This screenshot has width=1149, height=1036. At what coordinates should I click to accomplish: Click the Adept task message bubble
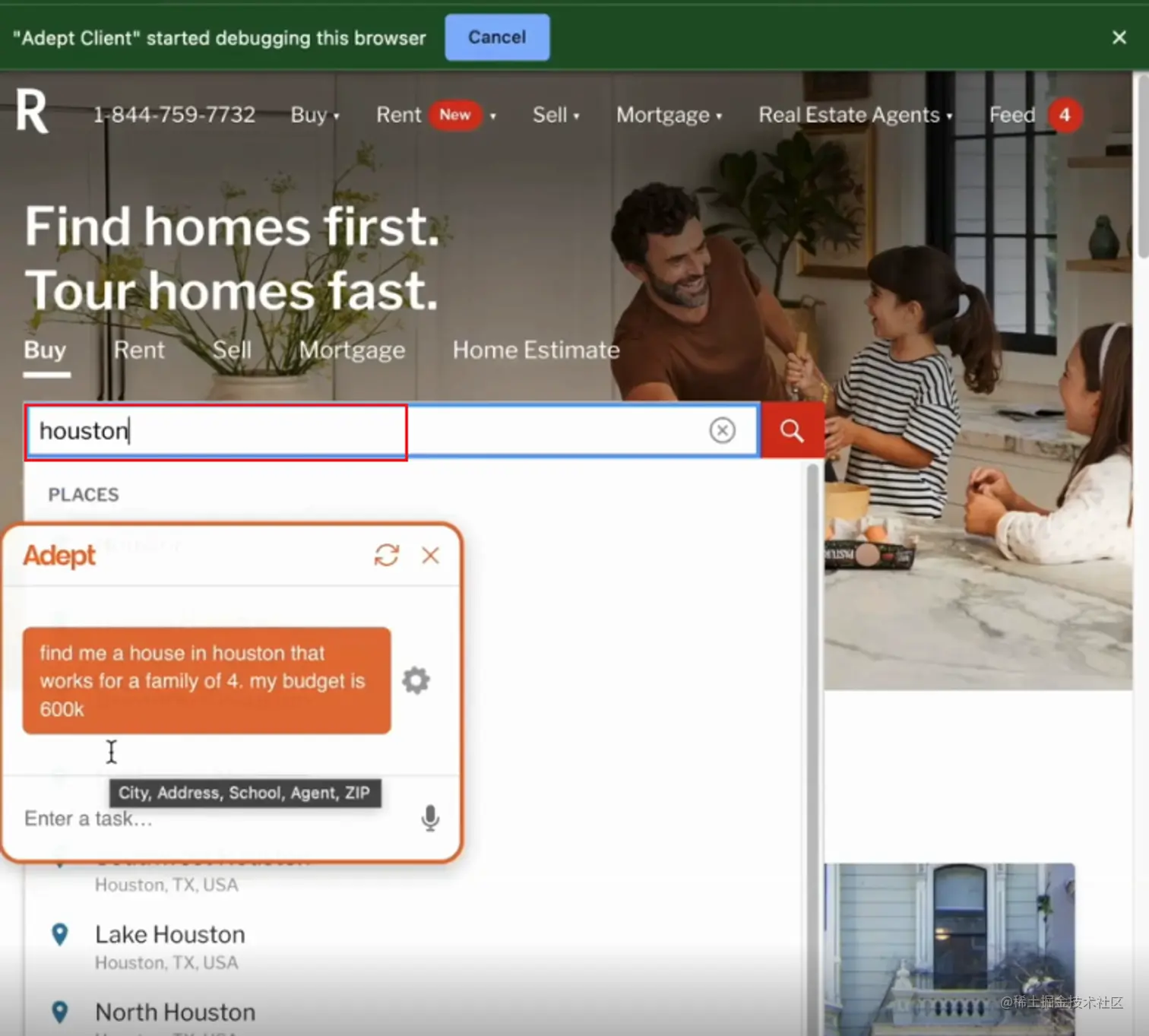tap(207, 680)
